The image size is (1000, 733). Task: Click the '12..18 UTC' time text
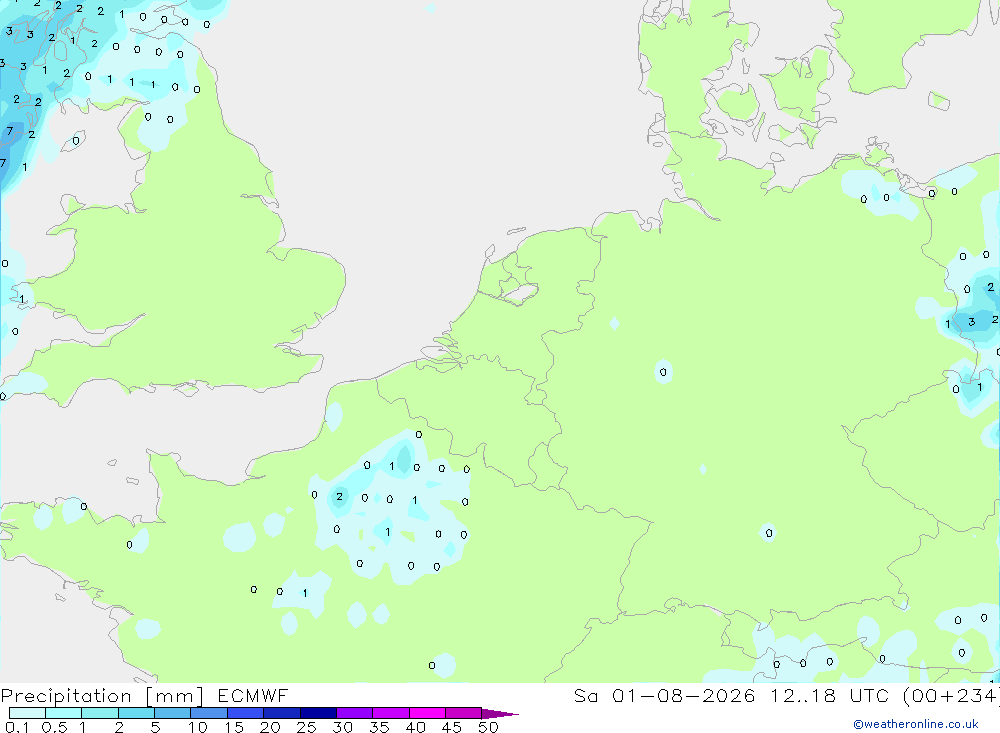829,695
